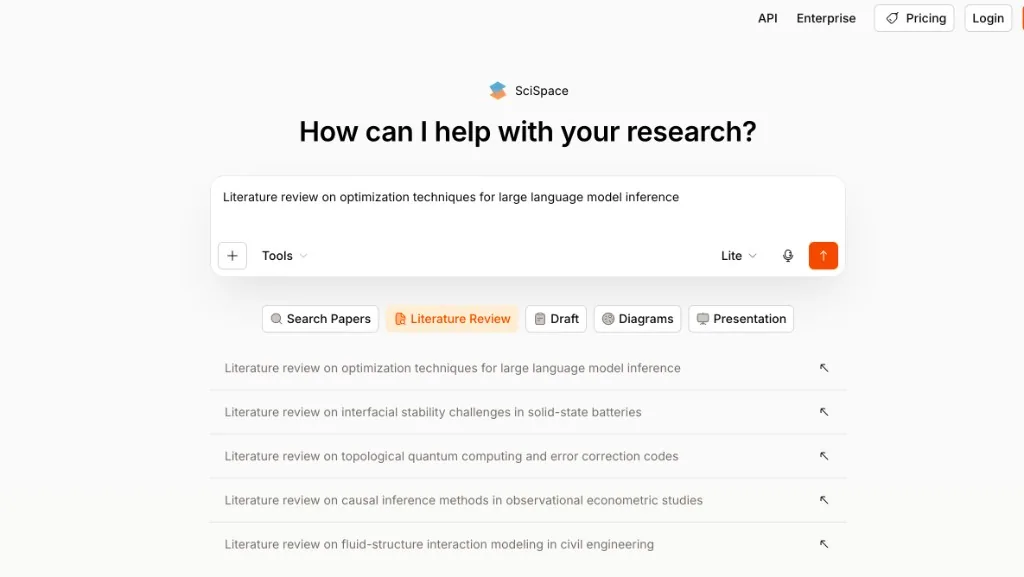Screen dimensions: 1024x577
Task: Use arrow icon for quantum computing suggestion
Action: click(824, 456)
